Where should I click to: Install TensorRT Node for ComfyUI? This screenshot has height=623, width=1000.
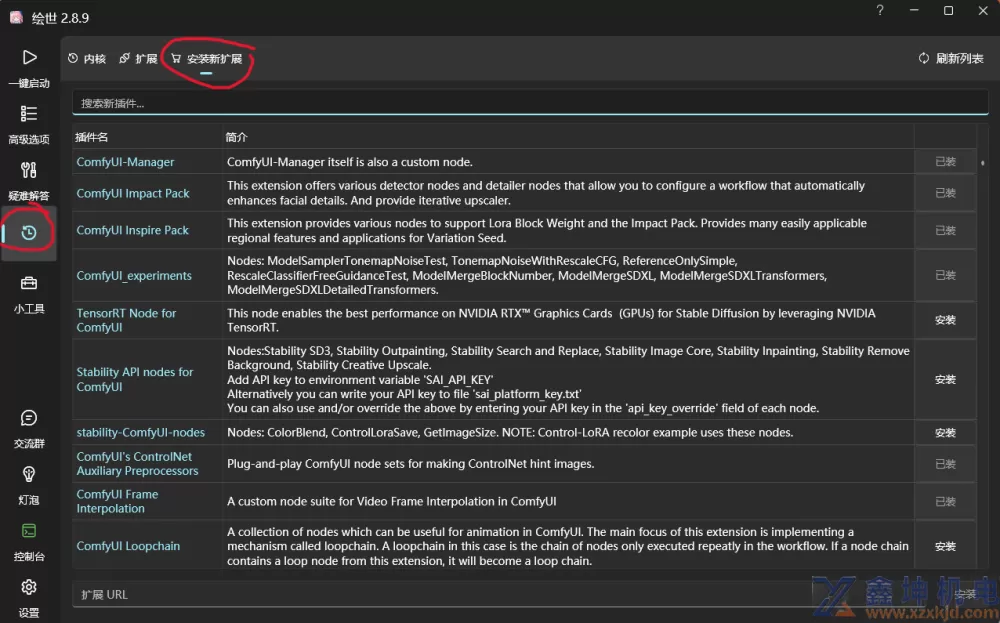click(x=945, y=320)
